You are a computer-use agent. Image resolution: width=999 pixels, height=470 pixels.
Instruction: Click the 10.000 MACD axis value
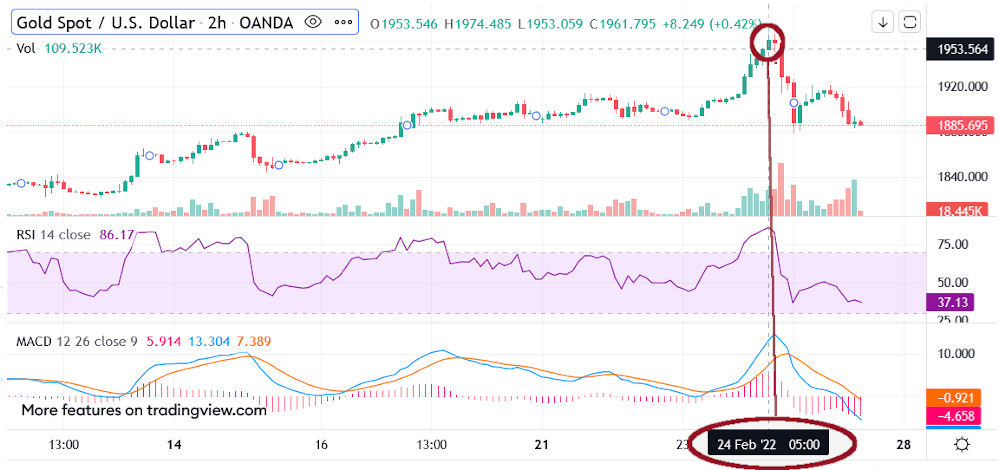[x=956, y=353]
